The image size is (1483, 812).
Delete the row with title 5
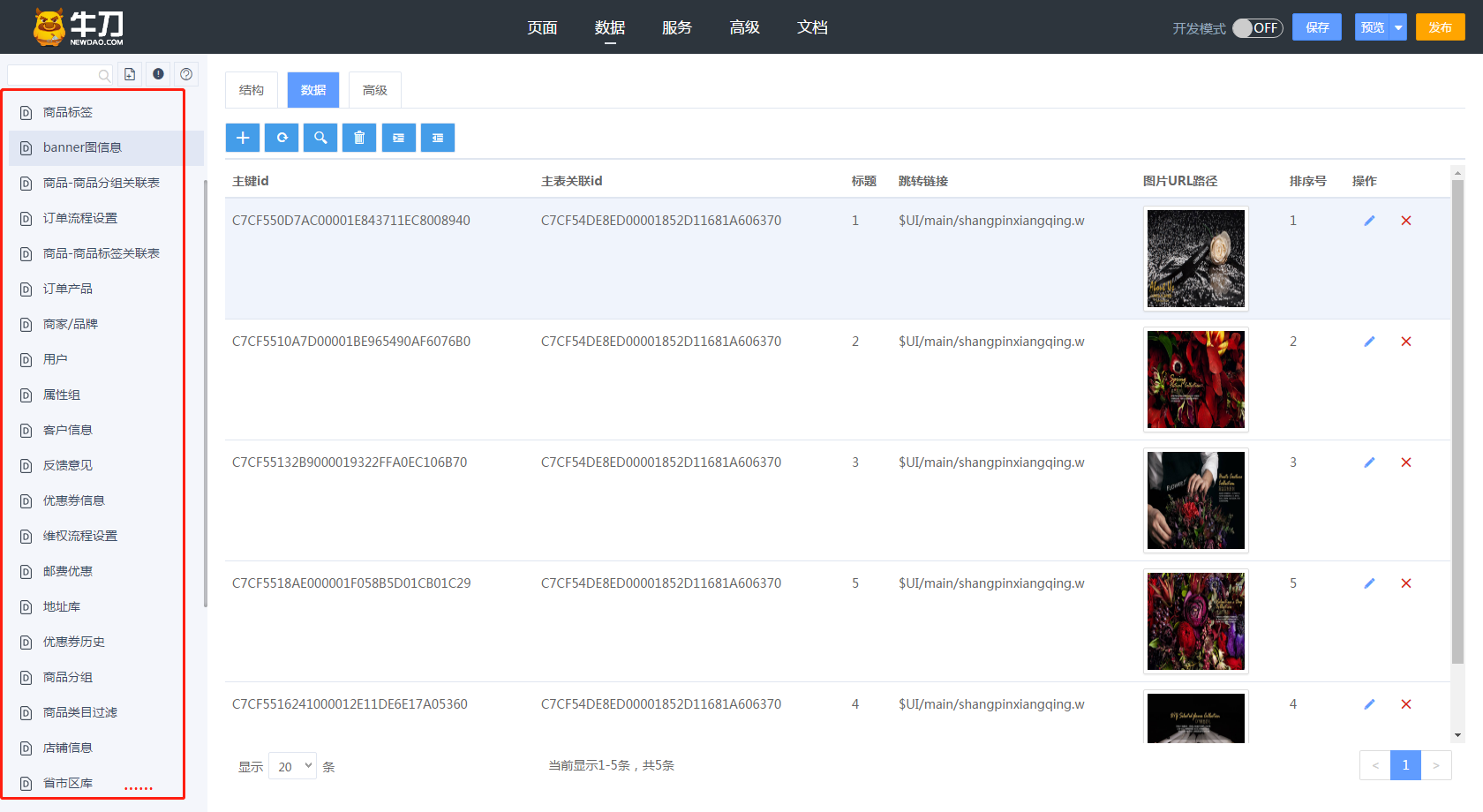[1406, 583]
